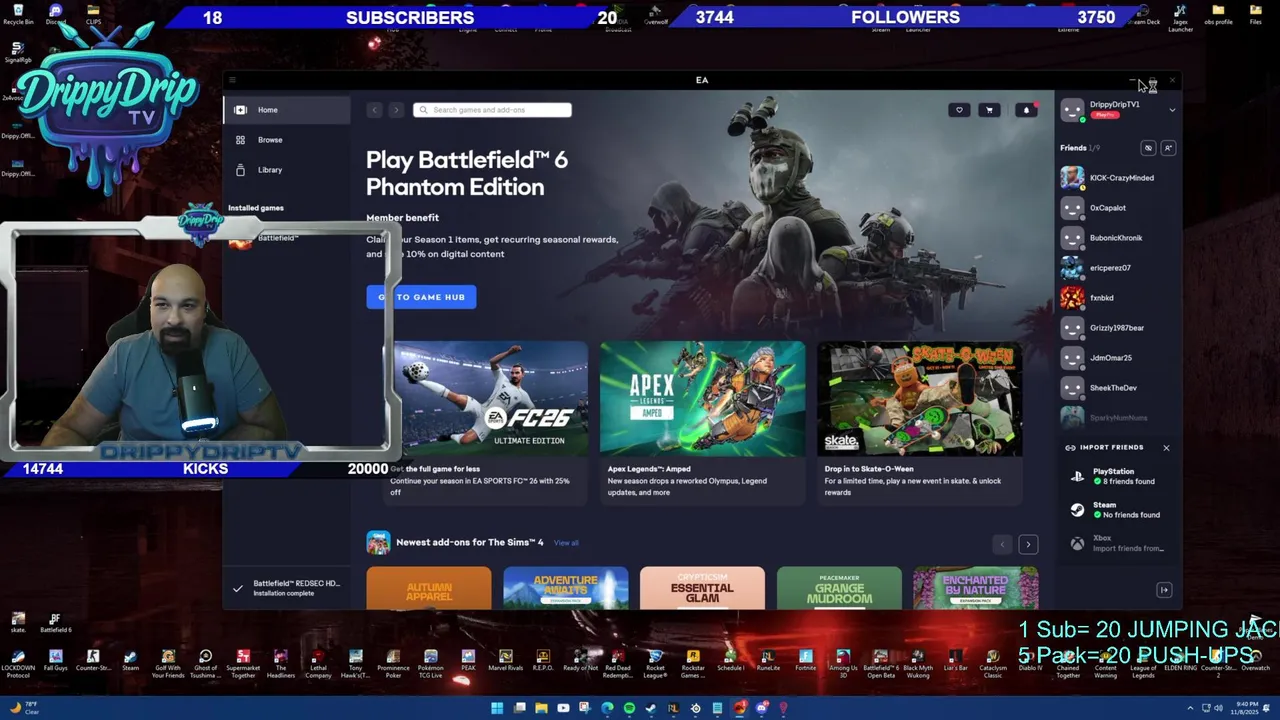Open the Enchanted by Nature add-on tile
Viewport: 1280px width, 720px height.
975,588
